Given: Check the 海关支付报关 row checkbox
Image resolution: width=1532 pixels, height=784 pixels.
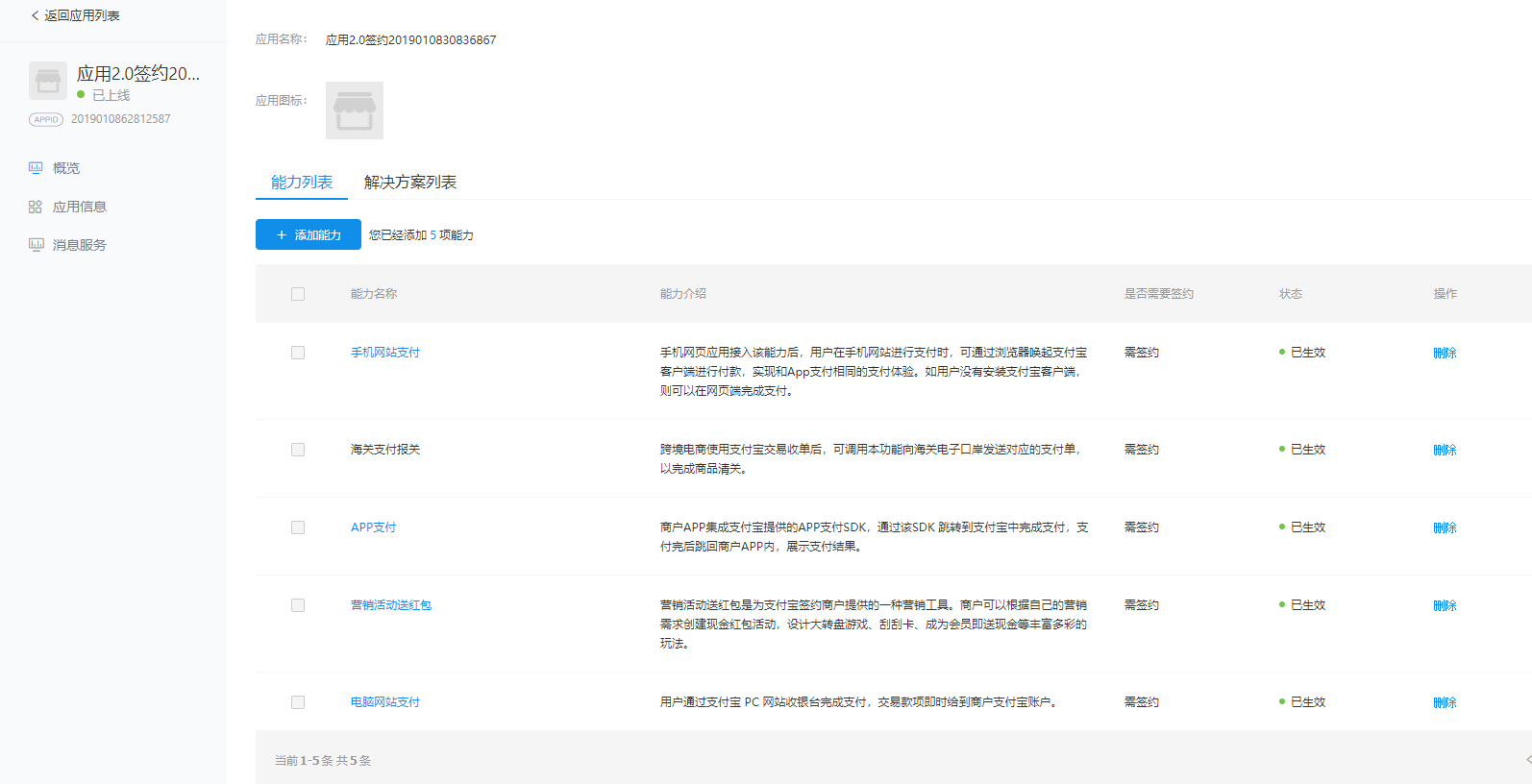Looking at the screenshot, I should [x=298, y=450].
